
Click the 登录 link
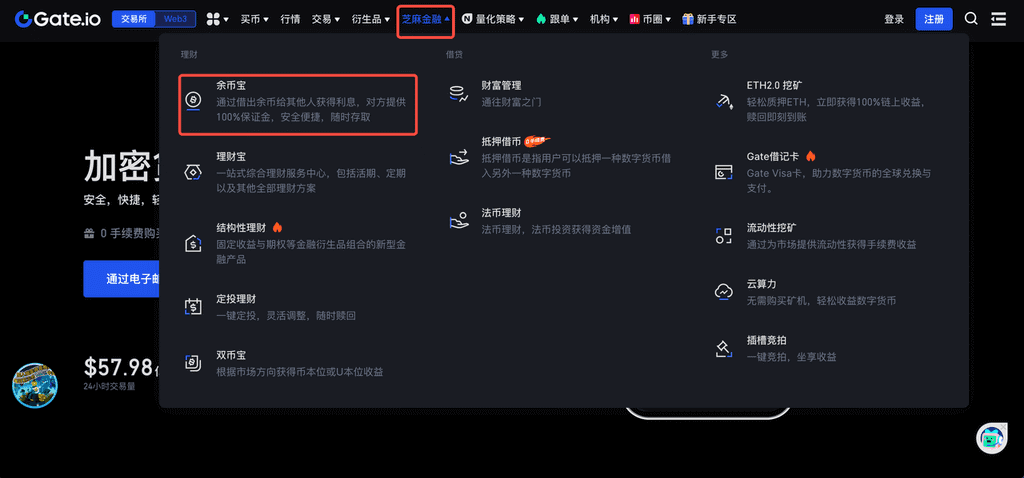point(894,19)
